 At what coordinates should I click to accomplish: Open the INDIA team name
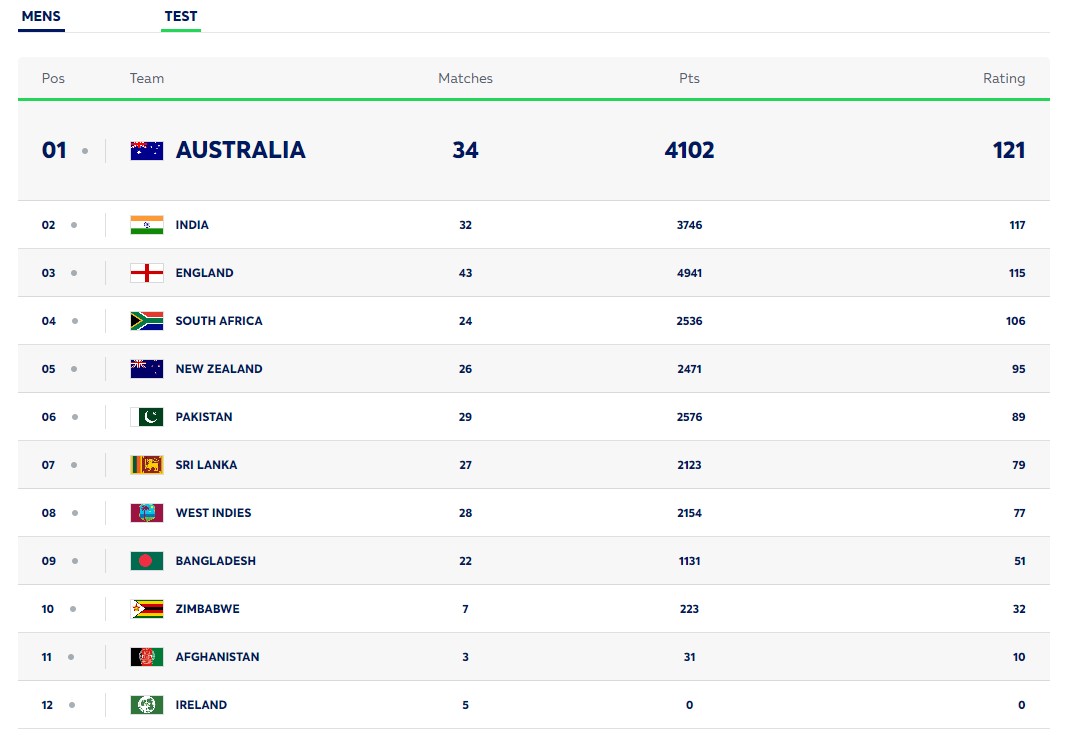coord(192,225)
